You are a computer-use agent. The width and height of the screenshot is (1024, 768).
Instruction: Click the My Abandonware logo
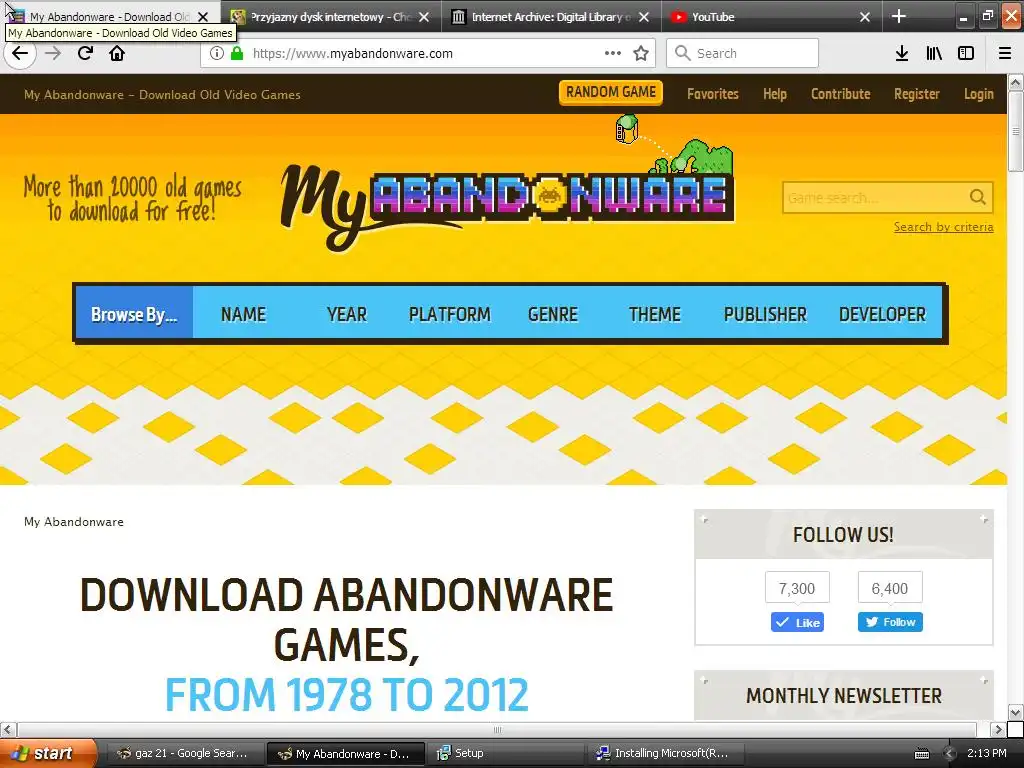coord(507,199)
